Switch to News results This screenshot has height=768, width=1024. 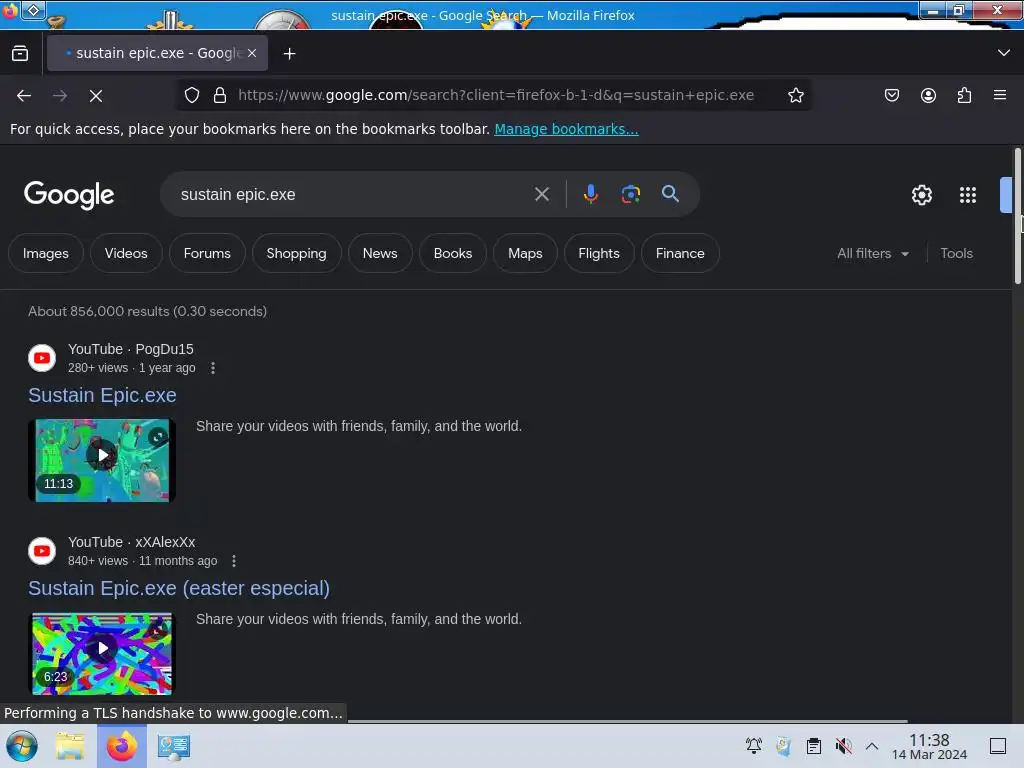coord(380,253)
